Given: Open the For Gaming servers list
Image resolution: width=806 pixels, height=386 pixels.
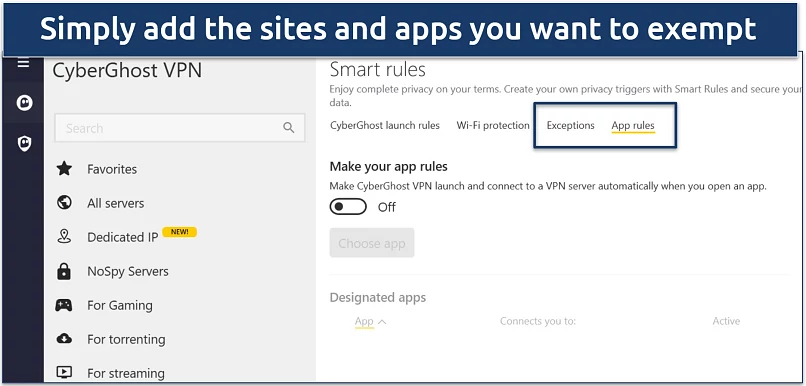Looking at the screenshot, I should (x=119, y=305).
